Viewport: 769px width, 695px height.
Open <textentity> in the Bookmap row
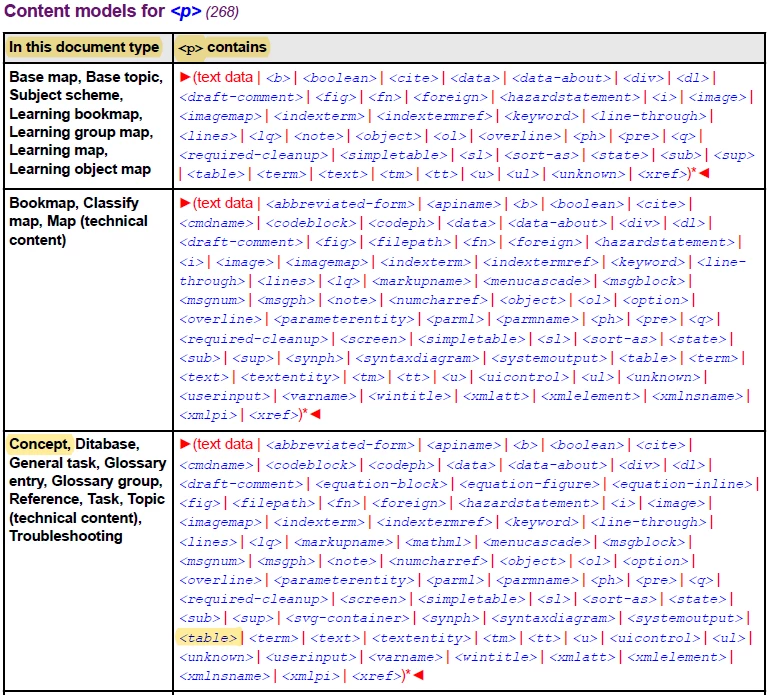290,378
